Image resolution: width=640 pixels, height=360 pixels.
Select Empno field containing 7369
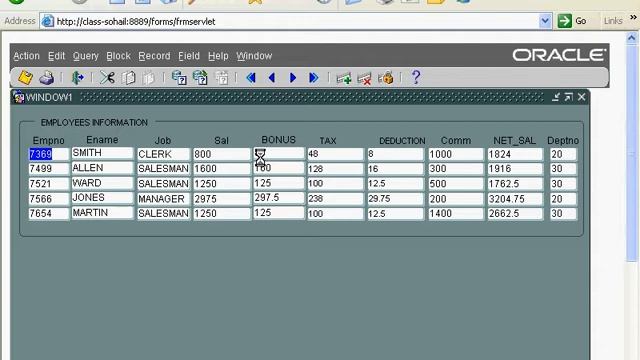[49, 154]
